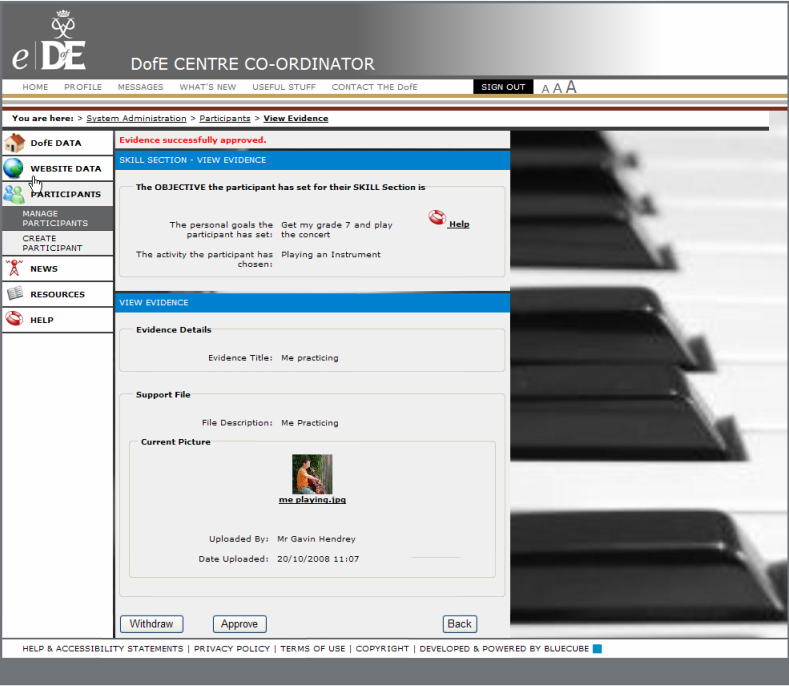Click the red lifebuoy icon in Skill Section
Image resolution: width=789 pixels, height=686 pixels.
point(436,218)
